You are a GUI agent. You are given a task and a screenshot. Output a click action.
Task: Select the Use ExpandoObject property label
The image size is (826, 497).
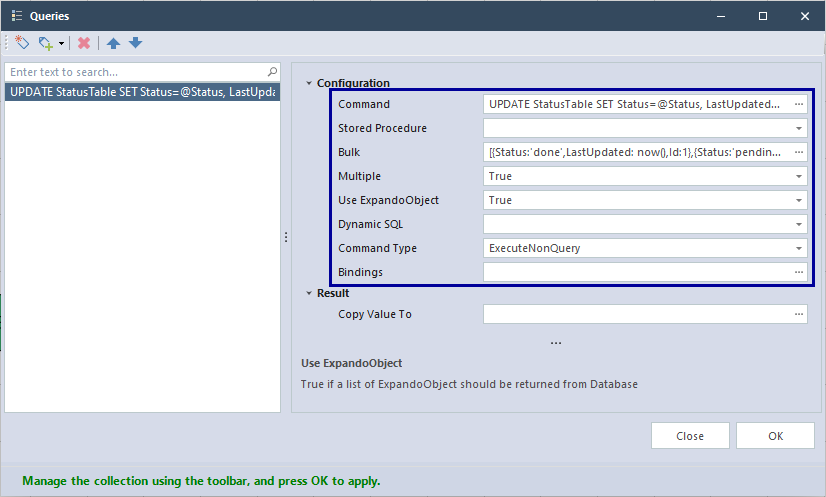pos(388,200)
